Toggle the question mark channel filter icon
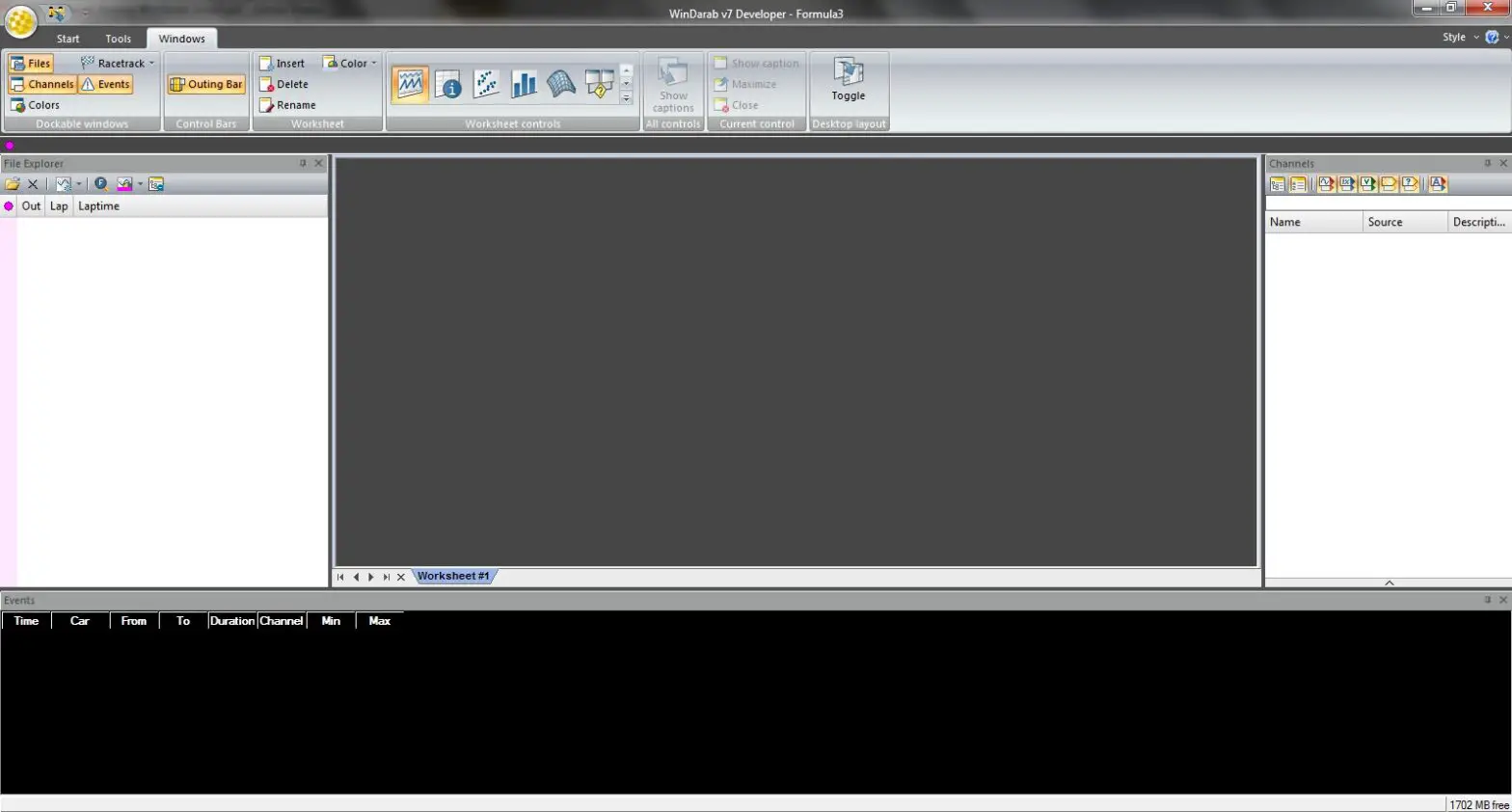Screen dimensions: 1512x812 pyautogui.click(x=1410, y=184)
